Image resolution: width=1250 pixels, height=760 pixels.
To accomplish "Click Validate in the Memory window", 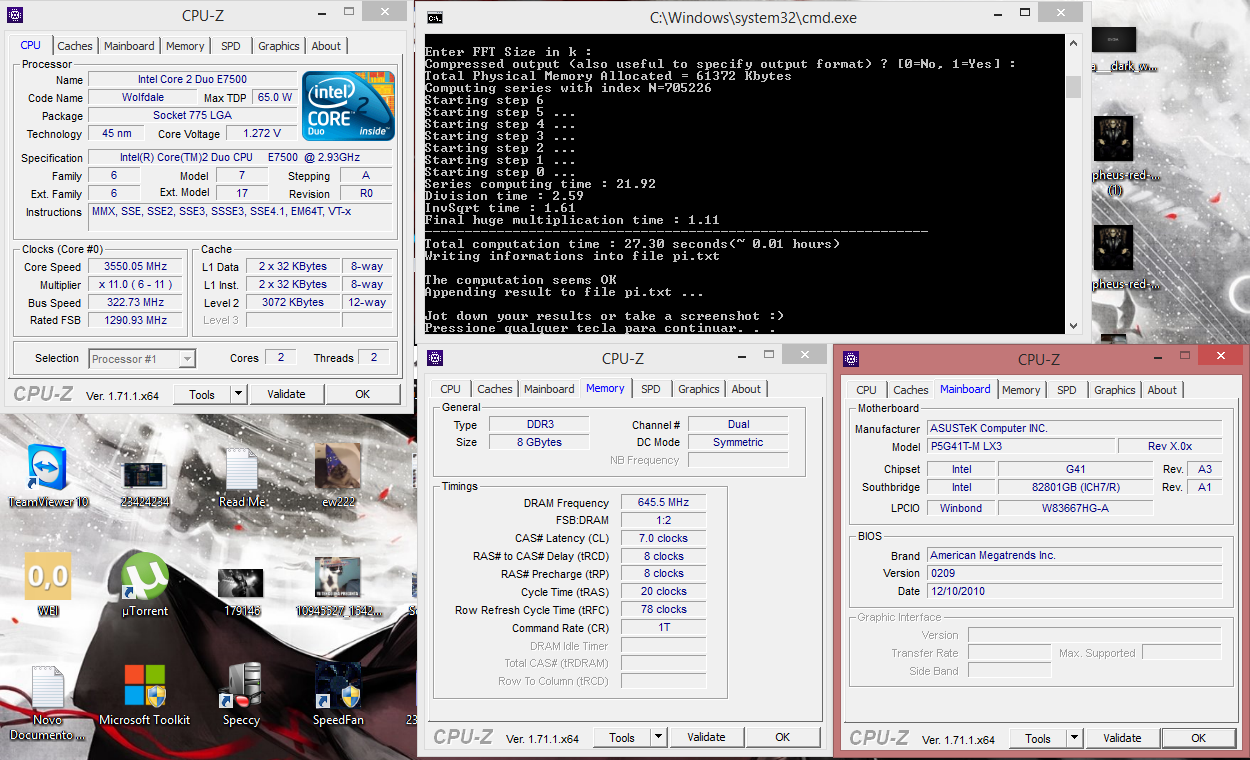I will [x=706, y=737].
